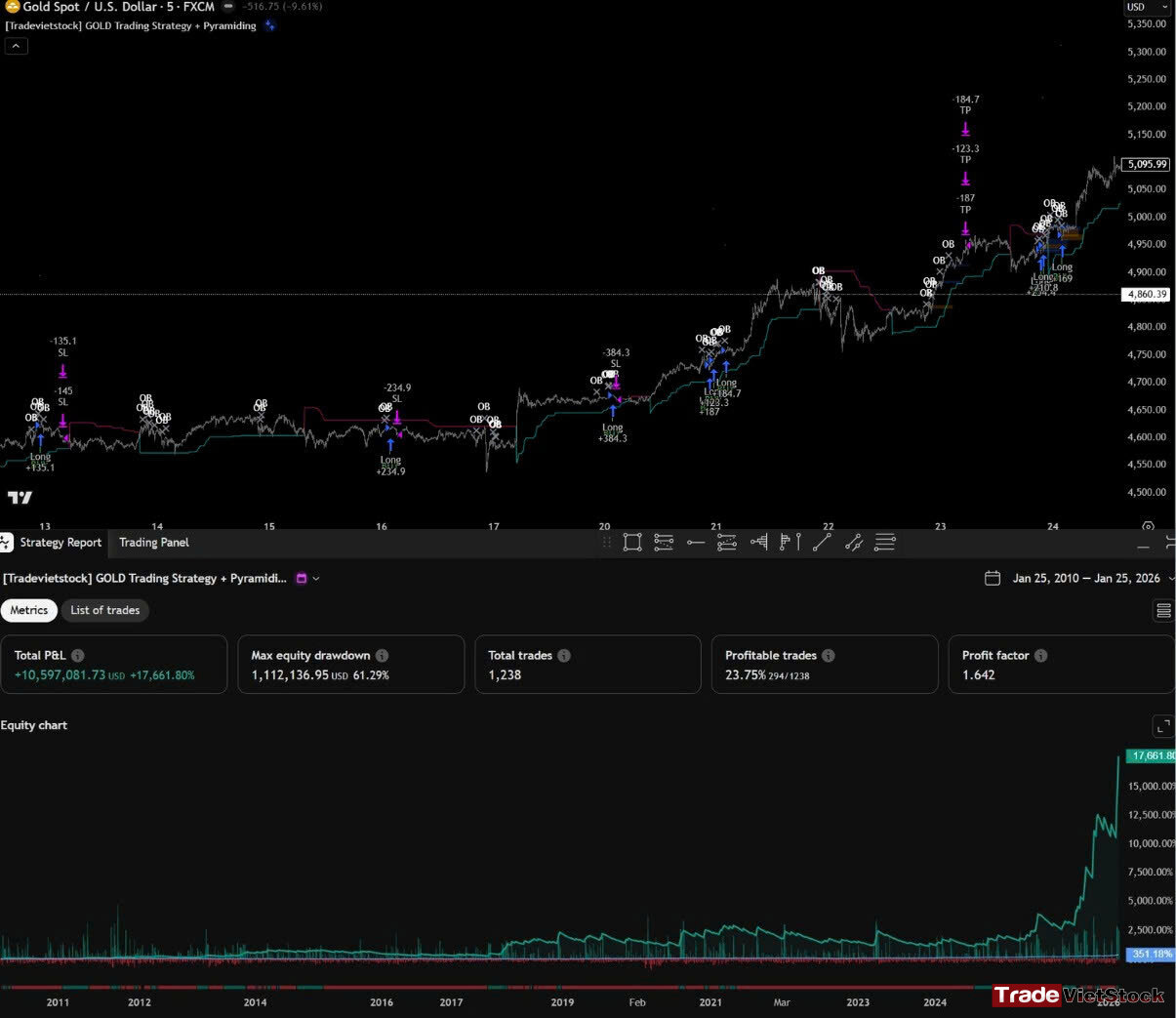Click the strategy title in report header
This screenshot has height=1018, width=1176.
click(x=144, y=578)
